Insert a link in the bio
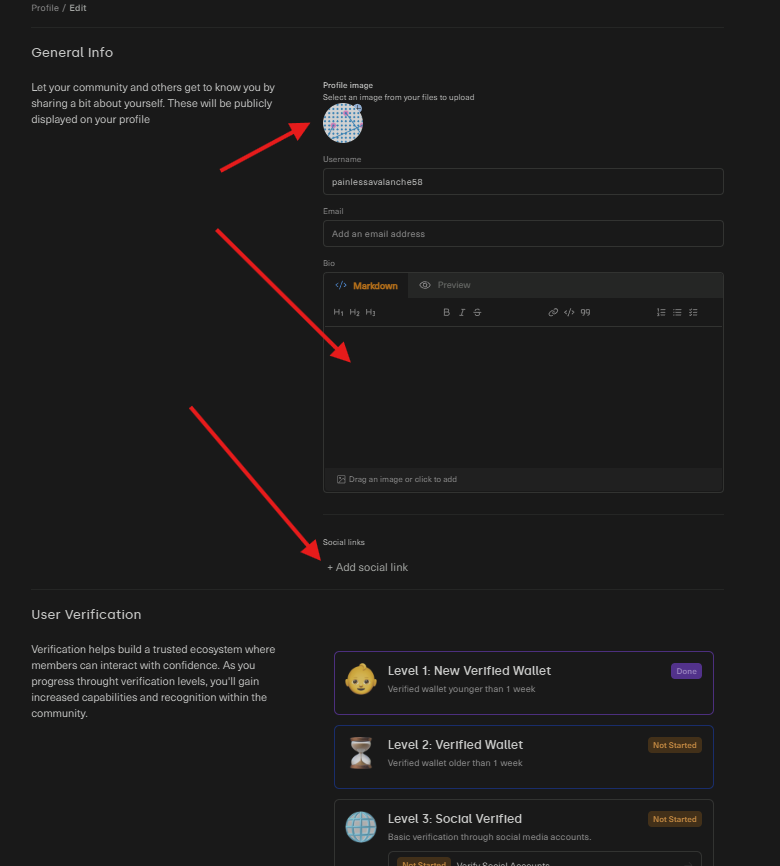Image resolution: width=780 pixels, height=866 pixels. coord(553,313)
